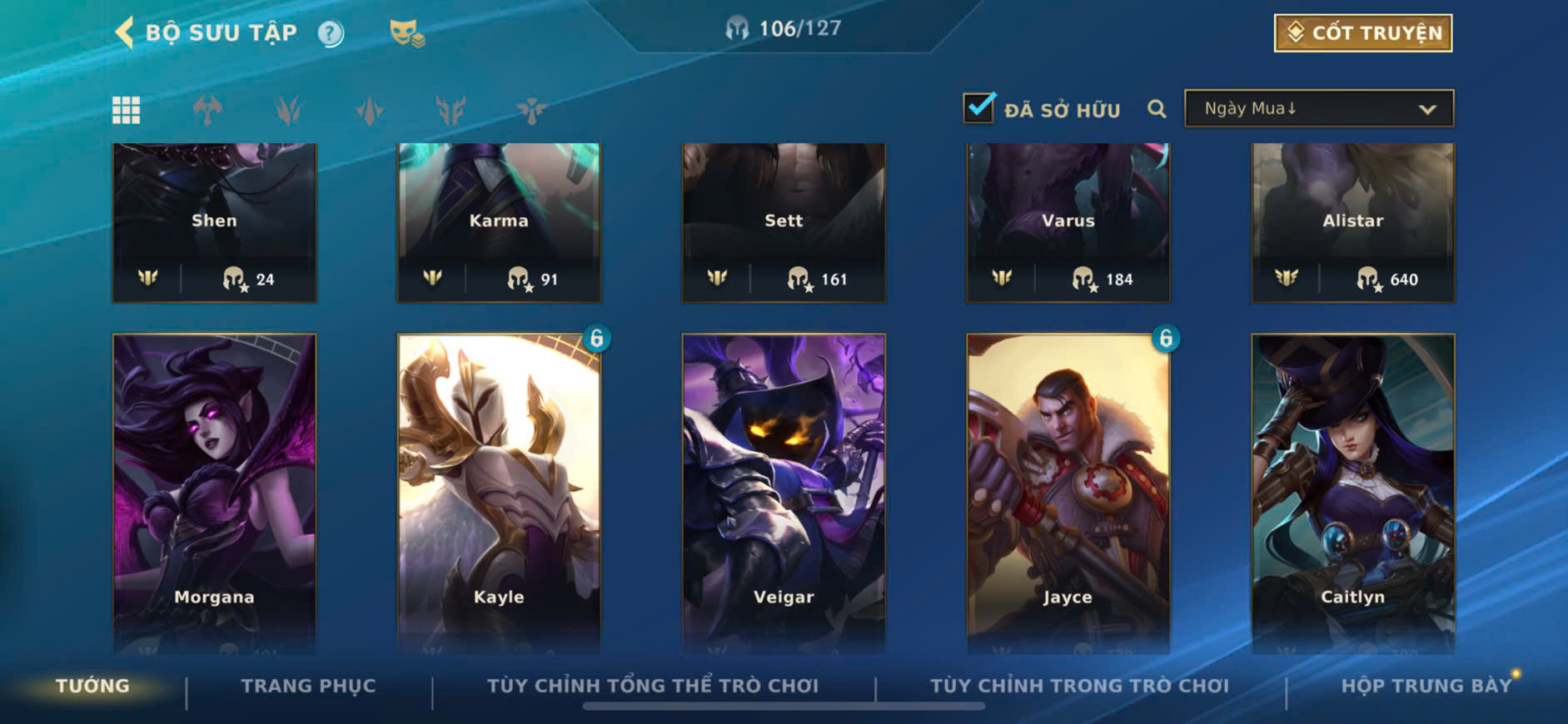Screen dimensions: 1568x724
Task: Go back using the Bộ Sưu Tập arrow
Action: pyautogui.click(x=124, y=32)
